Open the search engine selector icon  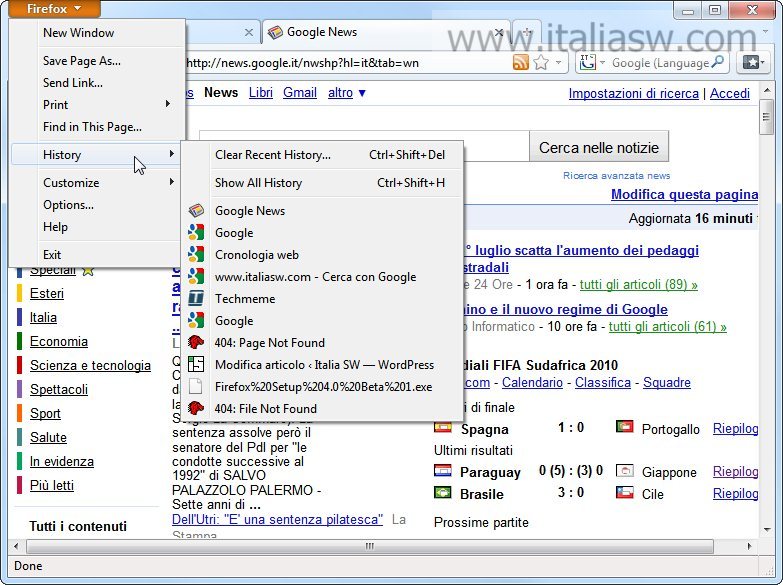click(588, 62)
